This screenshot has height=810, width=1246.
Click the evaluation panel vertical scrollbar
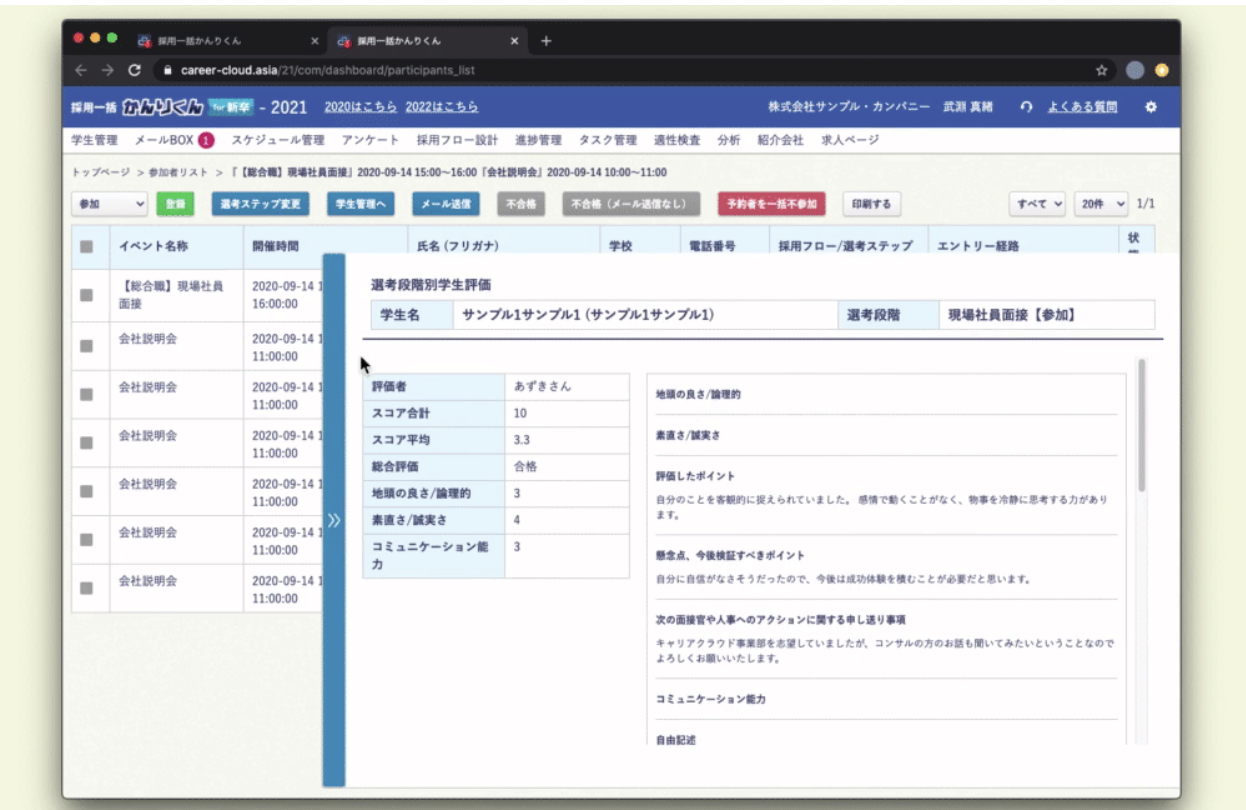[x=1142, y=425]
